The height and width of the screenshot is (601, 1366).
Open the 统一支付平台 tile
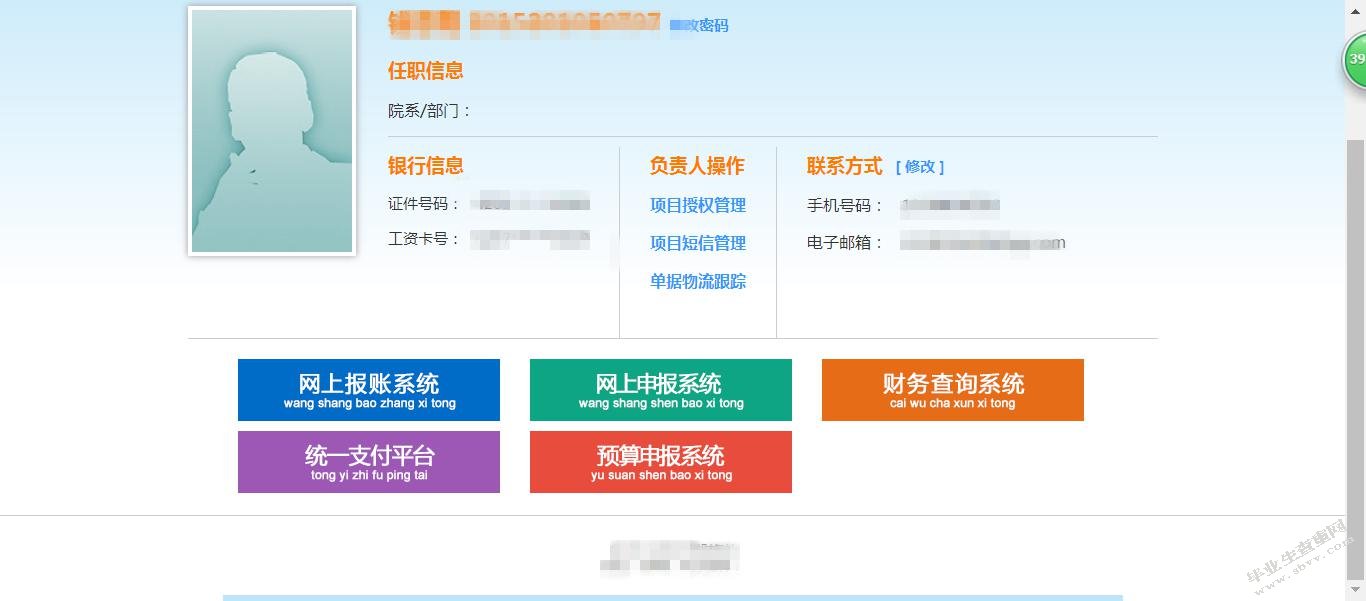click(369, 462)
